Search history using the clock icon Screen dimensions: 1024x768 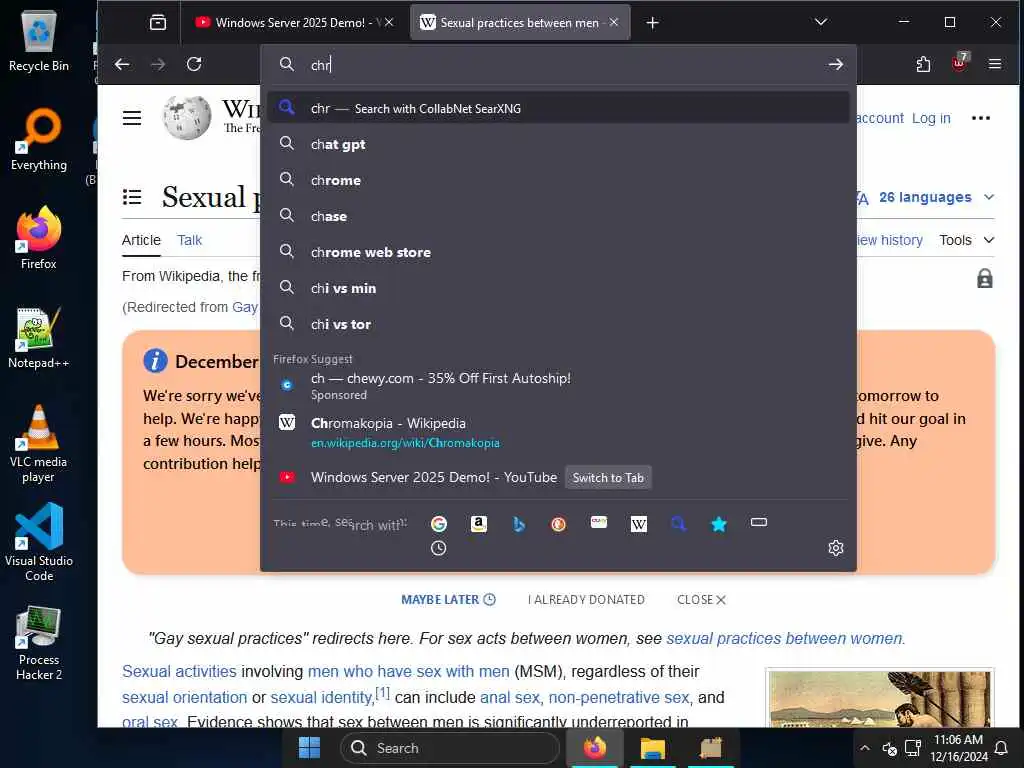[x=439, y=549]
